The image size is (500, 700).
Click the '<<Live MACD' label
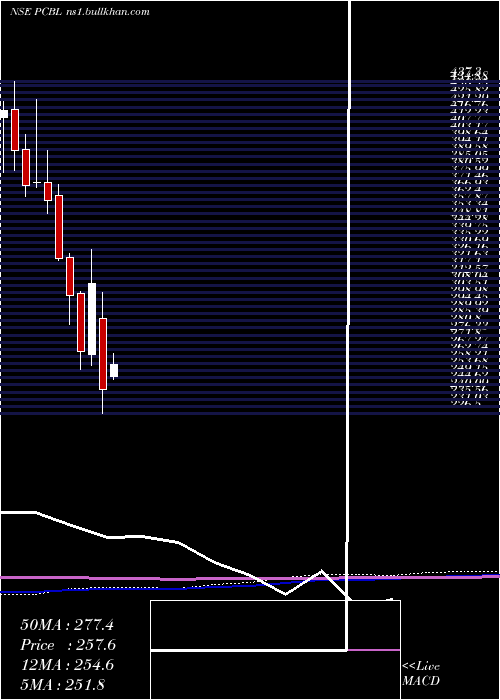pyautogui.click(x=421, y=674)
